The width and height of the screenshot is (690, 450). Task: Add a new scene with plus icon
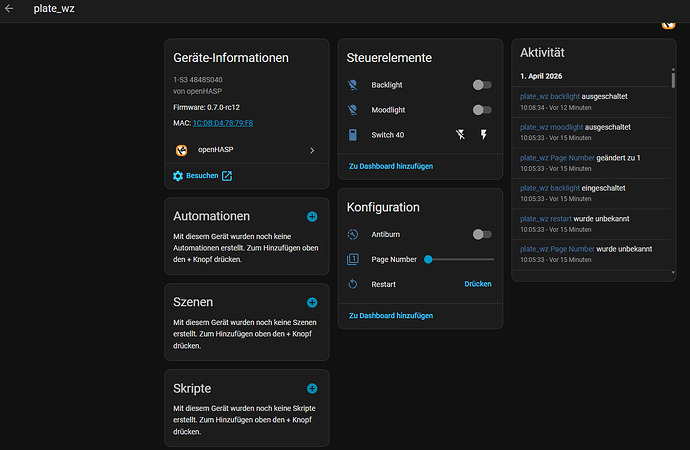pos(312,303)
